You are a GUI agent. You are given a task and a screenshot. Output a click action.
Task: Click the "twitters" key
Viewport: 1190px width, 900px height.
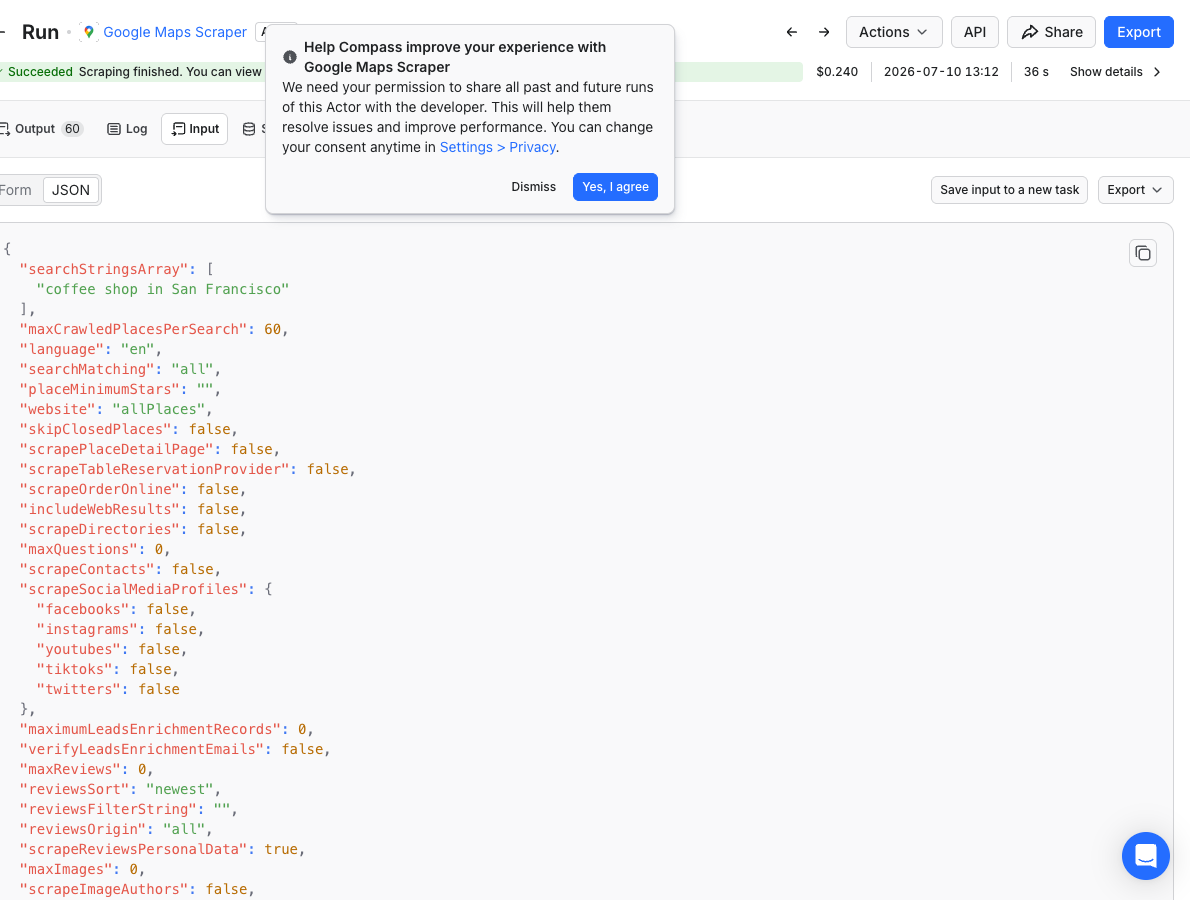(78, 689)
